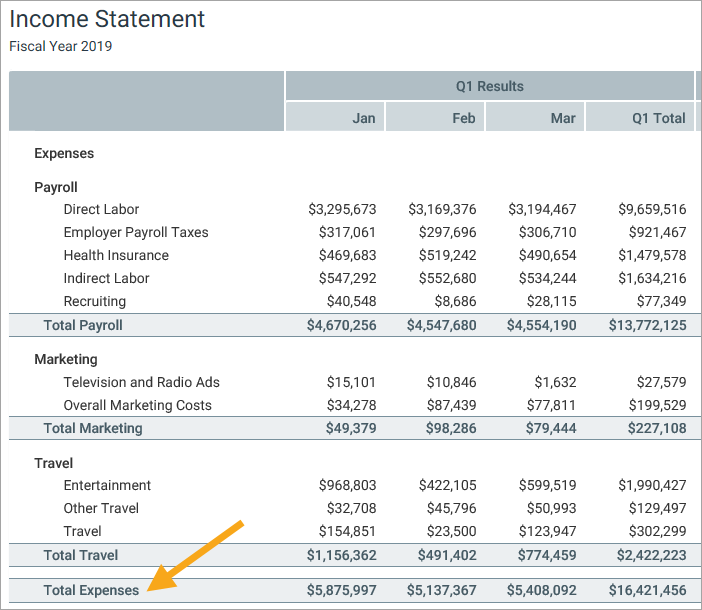The height and width of the screenshot is (610, 702).
Task: Select the Marketing section heading
Action: [66, 359]
